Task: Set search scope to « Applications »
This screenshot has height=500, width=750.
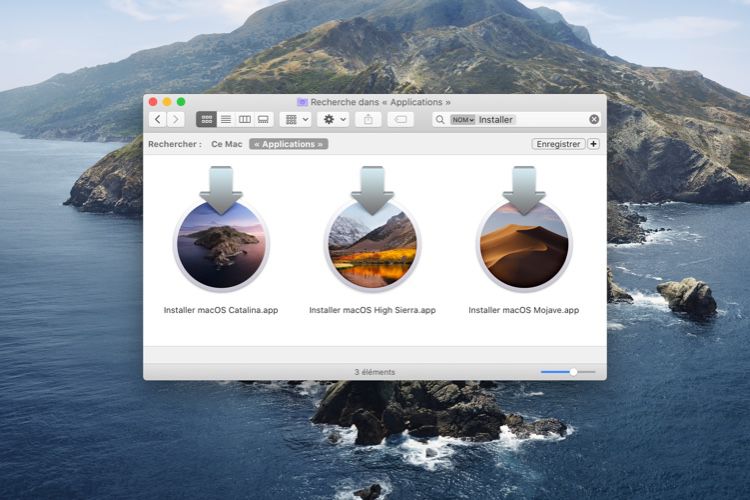Action: click(x=288, y=144)
